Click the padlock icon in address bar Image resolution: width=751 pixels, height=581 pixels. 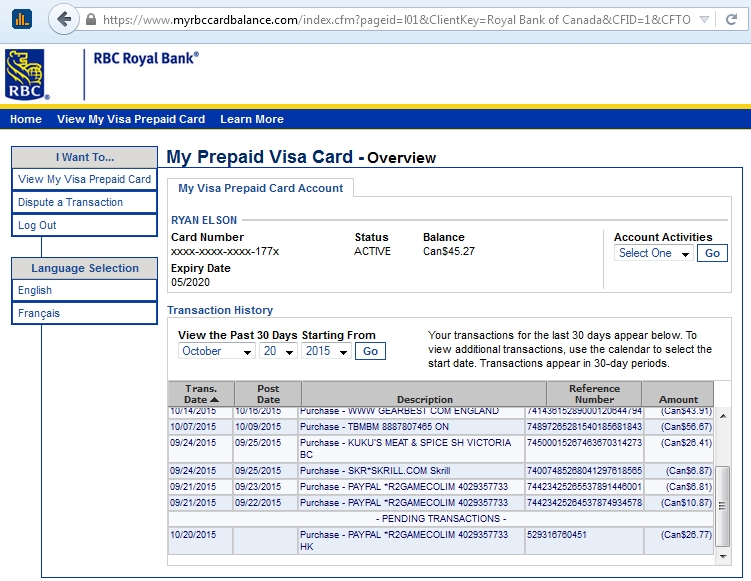click(x=91, y=20)
